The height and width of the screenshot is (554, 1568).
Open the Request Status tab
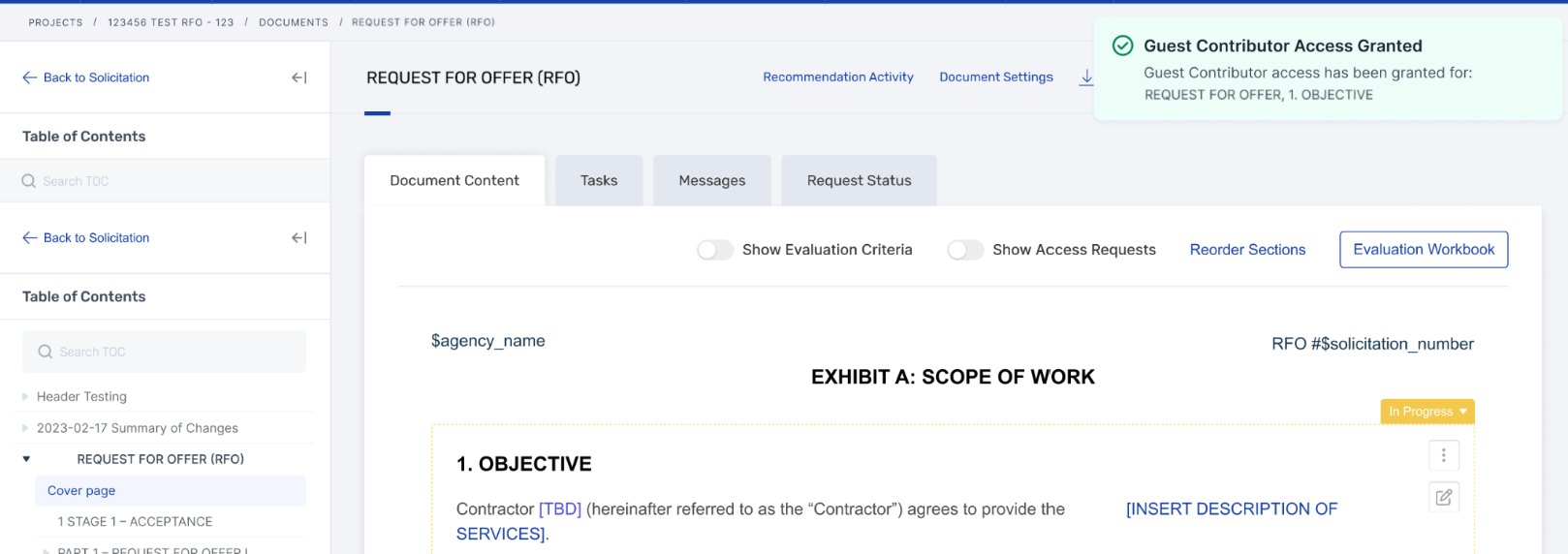click(x=860, y=180)
